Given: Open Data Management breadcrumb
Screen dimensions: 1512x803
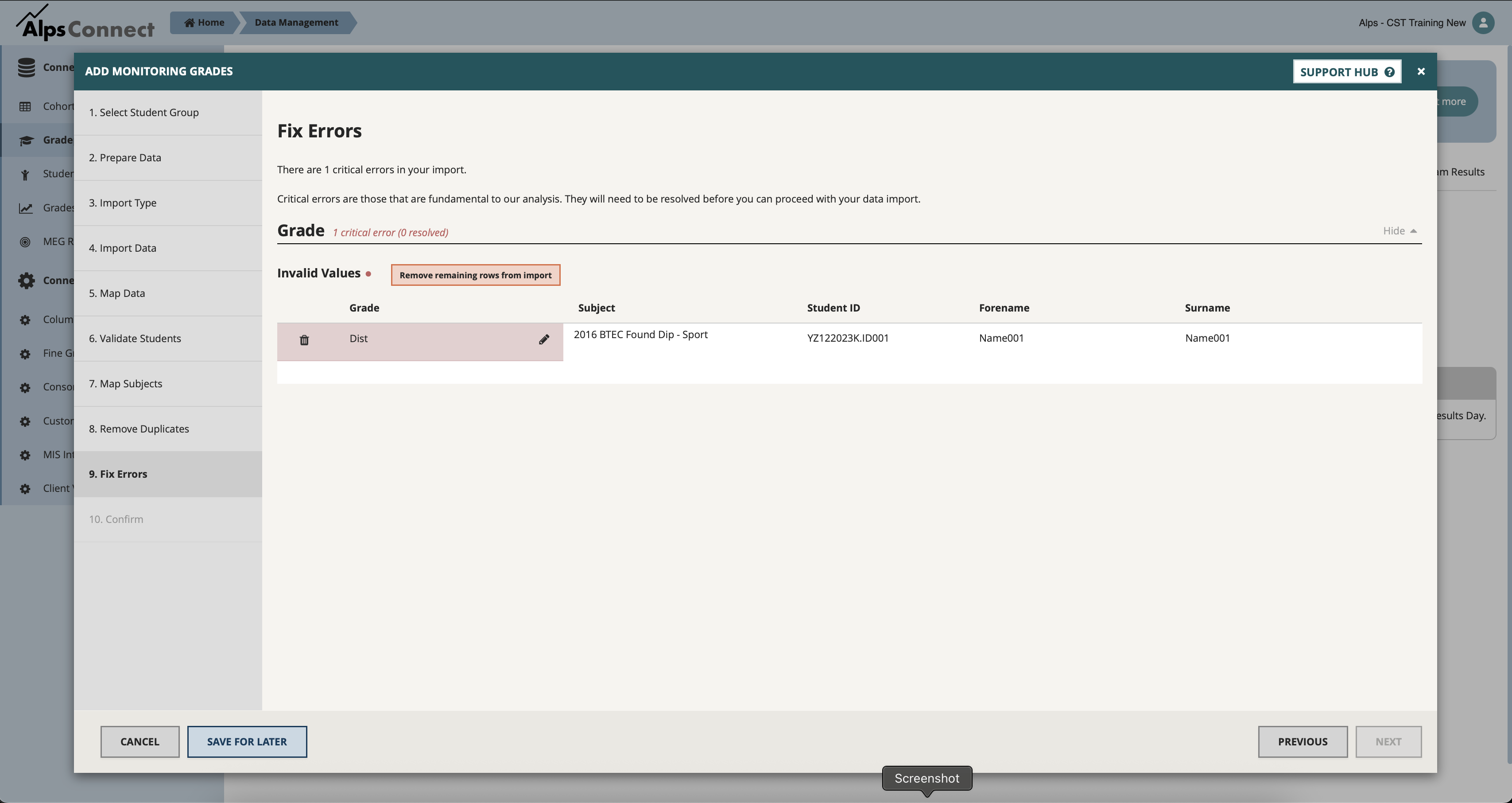Looking at the screenshot, I should 296,22.
